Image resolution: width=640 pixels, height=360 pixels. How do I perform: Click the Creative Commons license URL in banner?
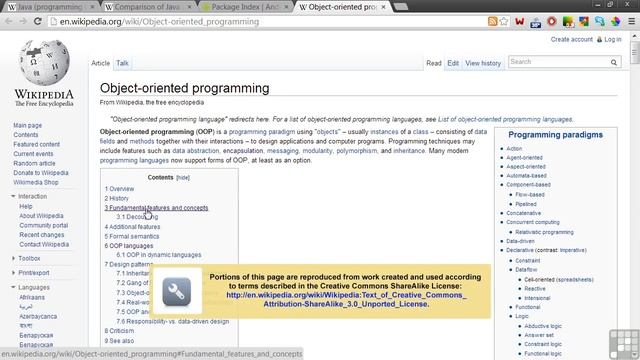coord(346,300)
